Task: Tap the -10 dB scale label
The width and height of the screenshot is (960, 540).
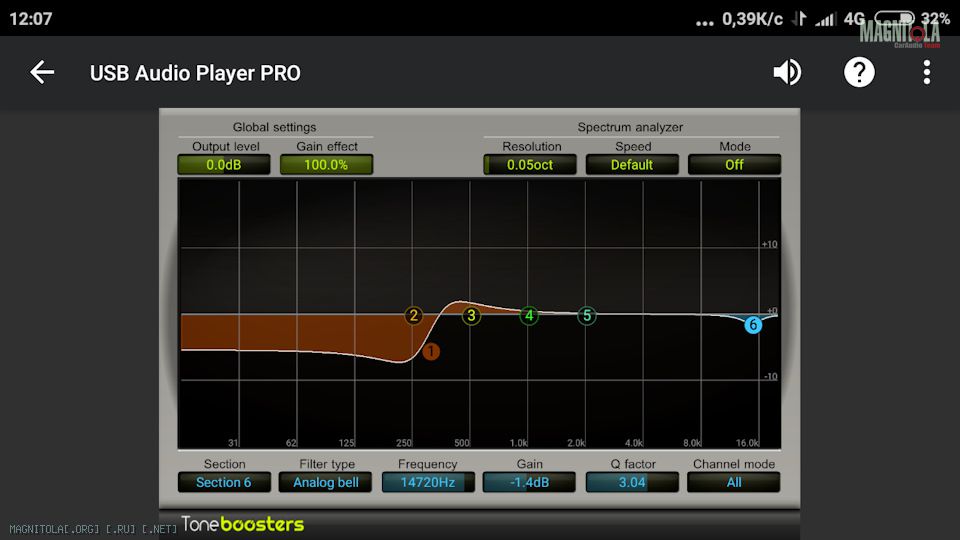Action: pyautogui.click(x=770, y=376)
